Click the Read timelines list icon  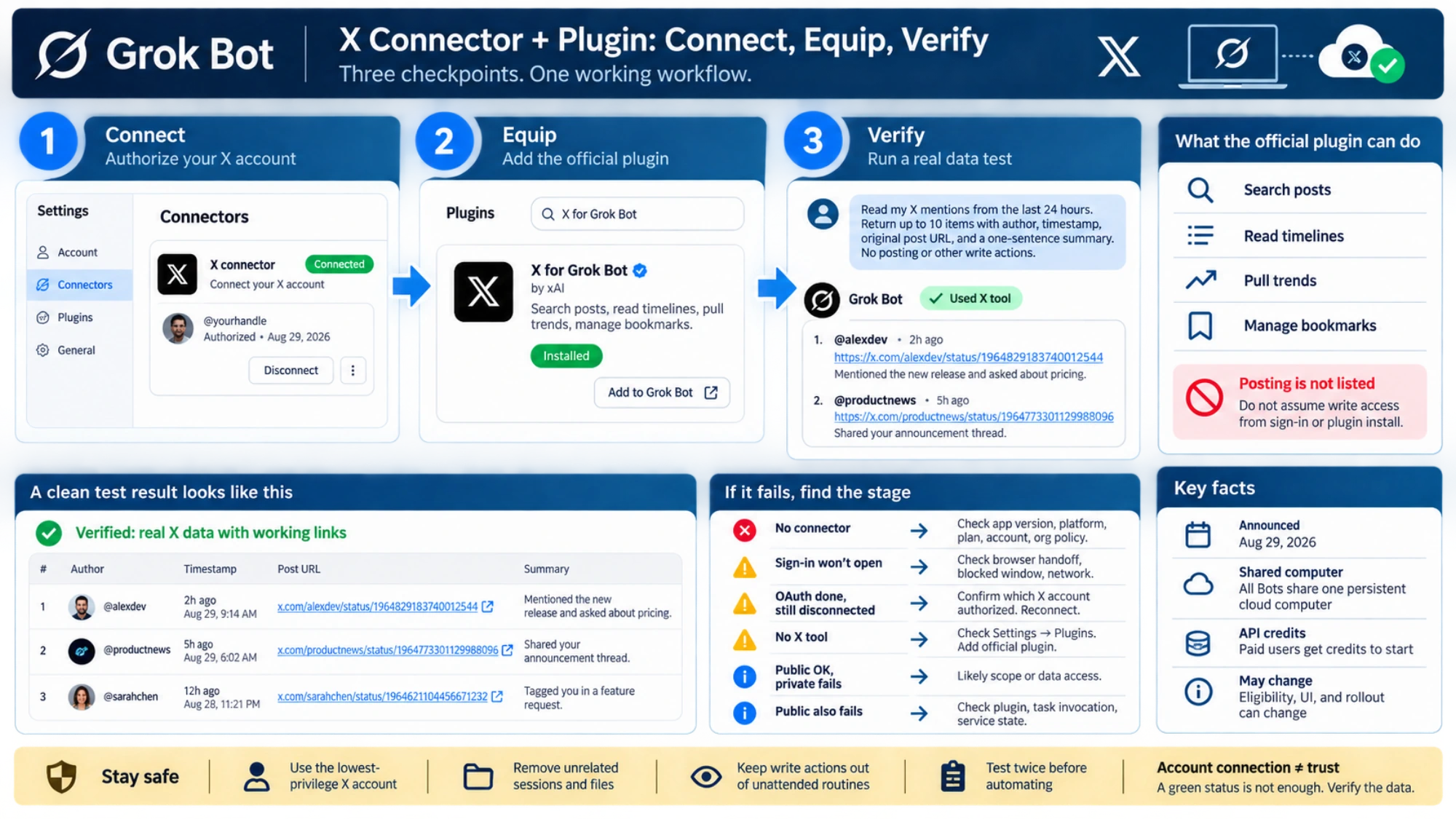pos(1200,235)
